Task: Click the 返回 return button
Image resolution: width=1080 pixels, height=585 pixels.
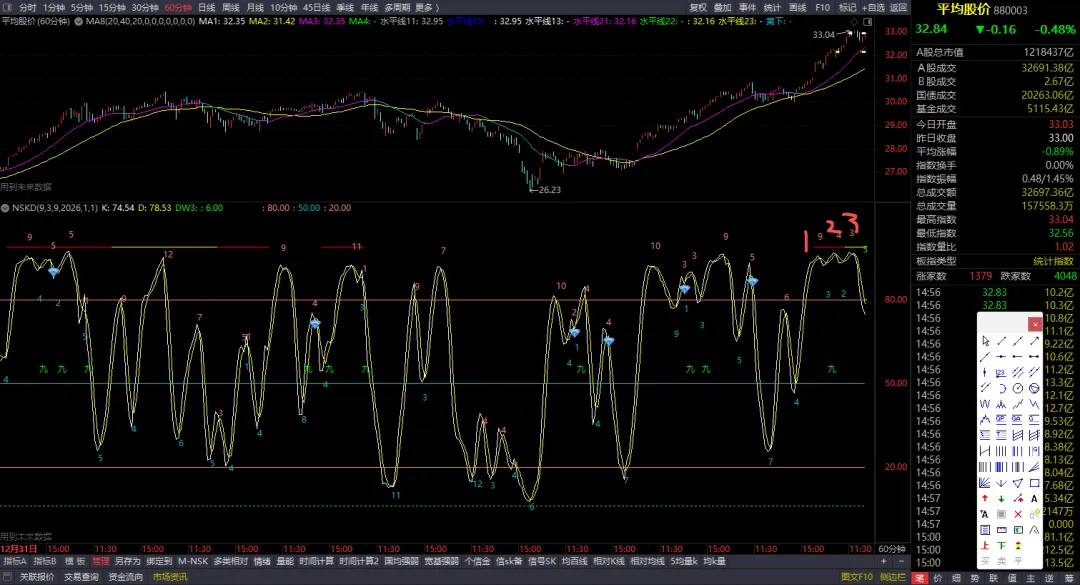Action: (x=898, y=8)
